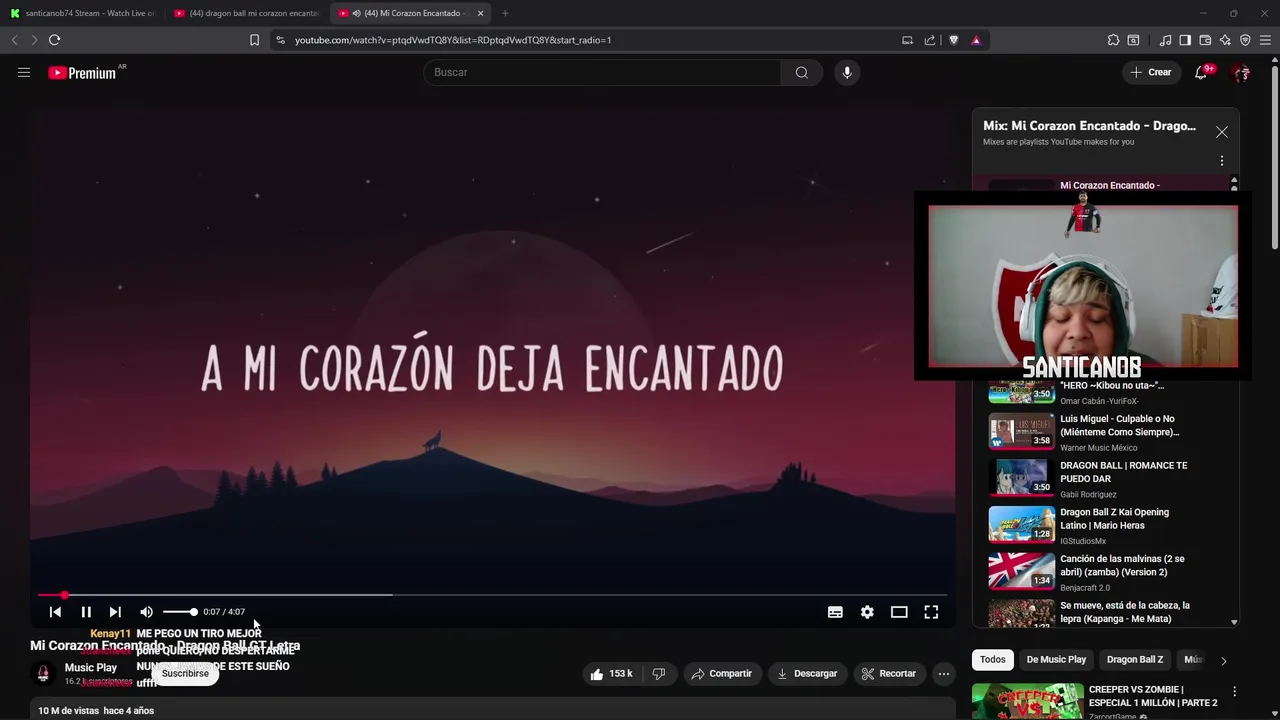Open the music note playlist icon
This screenshot has width=1280, height=720.
pos(1165,40)
